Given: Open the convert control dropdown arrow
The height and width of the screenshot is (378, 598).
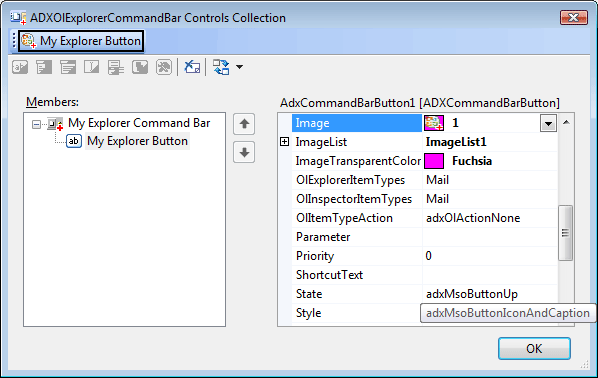Looking at the screenshot, I should pyautogui.click(x=240, y=67).
